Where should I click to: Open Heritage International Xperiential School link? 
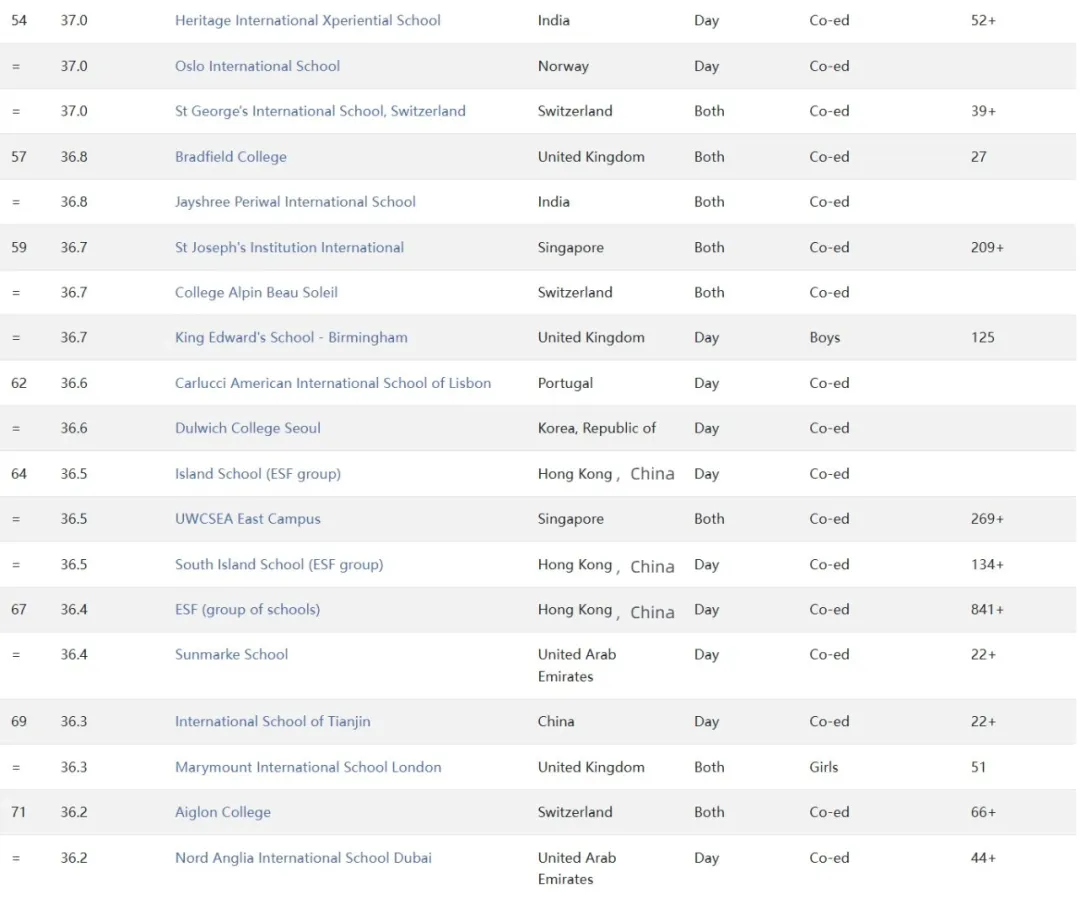pos(307,20)
